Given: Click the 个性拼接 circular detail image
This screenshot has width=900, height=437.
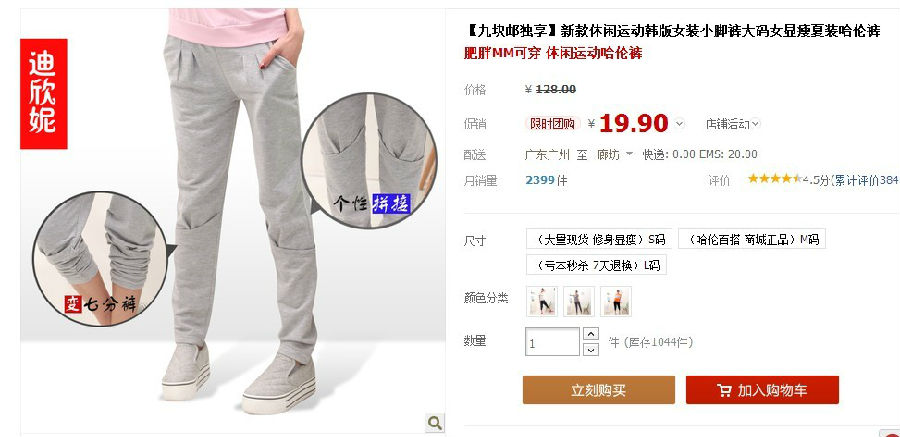Looking at the screenshot, I should 369,160.
